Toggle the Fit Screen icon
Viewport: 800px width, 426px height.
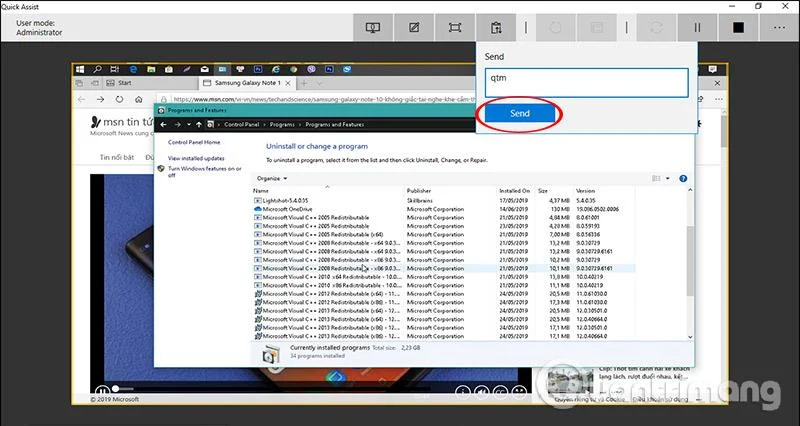[455, 28]
